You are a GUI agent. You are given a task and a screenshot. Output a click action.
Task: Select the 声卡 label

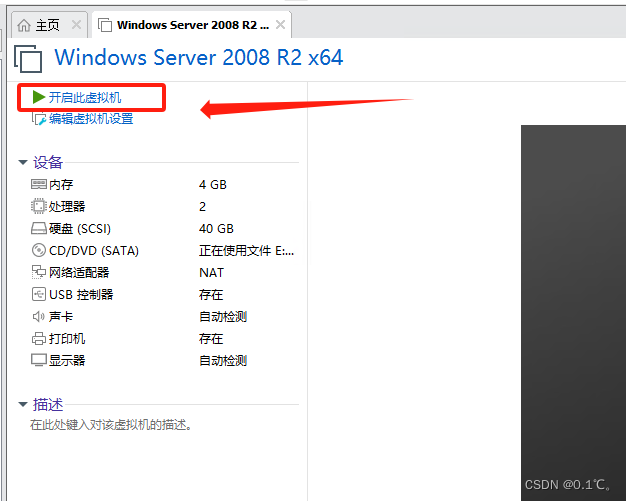pos(61,317)
